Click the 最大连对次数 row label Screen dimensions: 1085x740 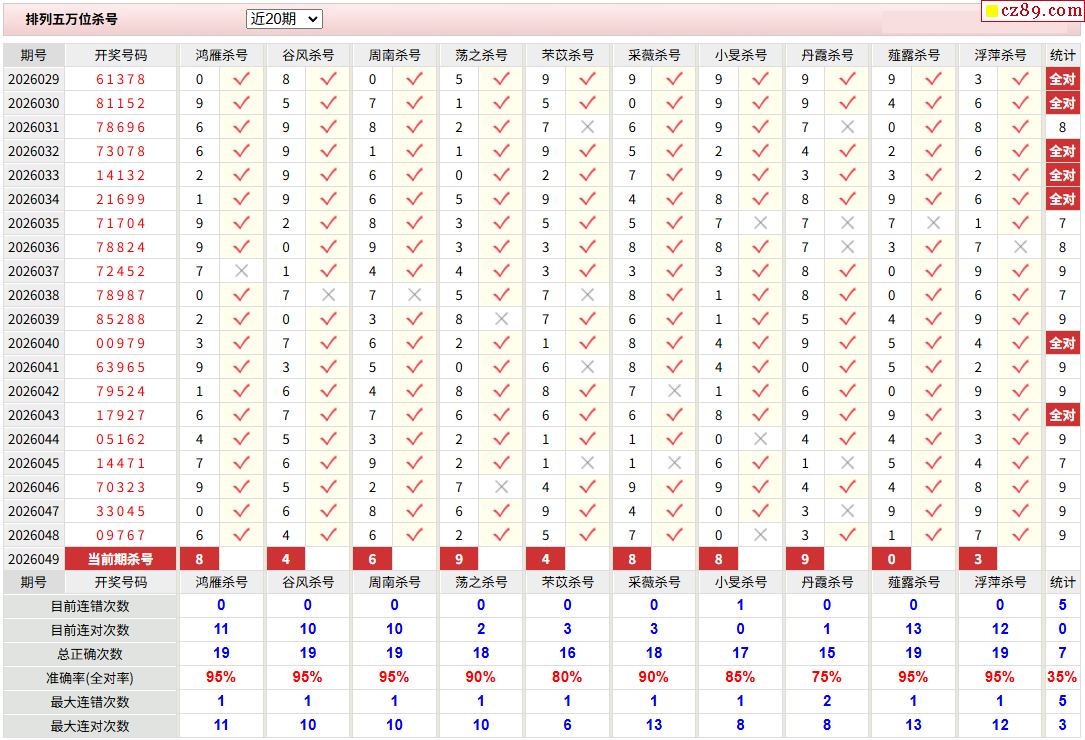click(x=90, y=726)
